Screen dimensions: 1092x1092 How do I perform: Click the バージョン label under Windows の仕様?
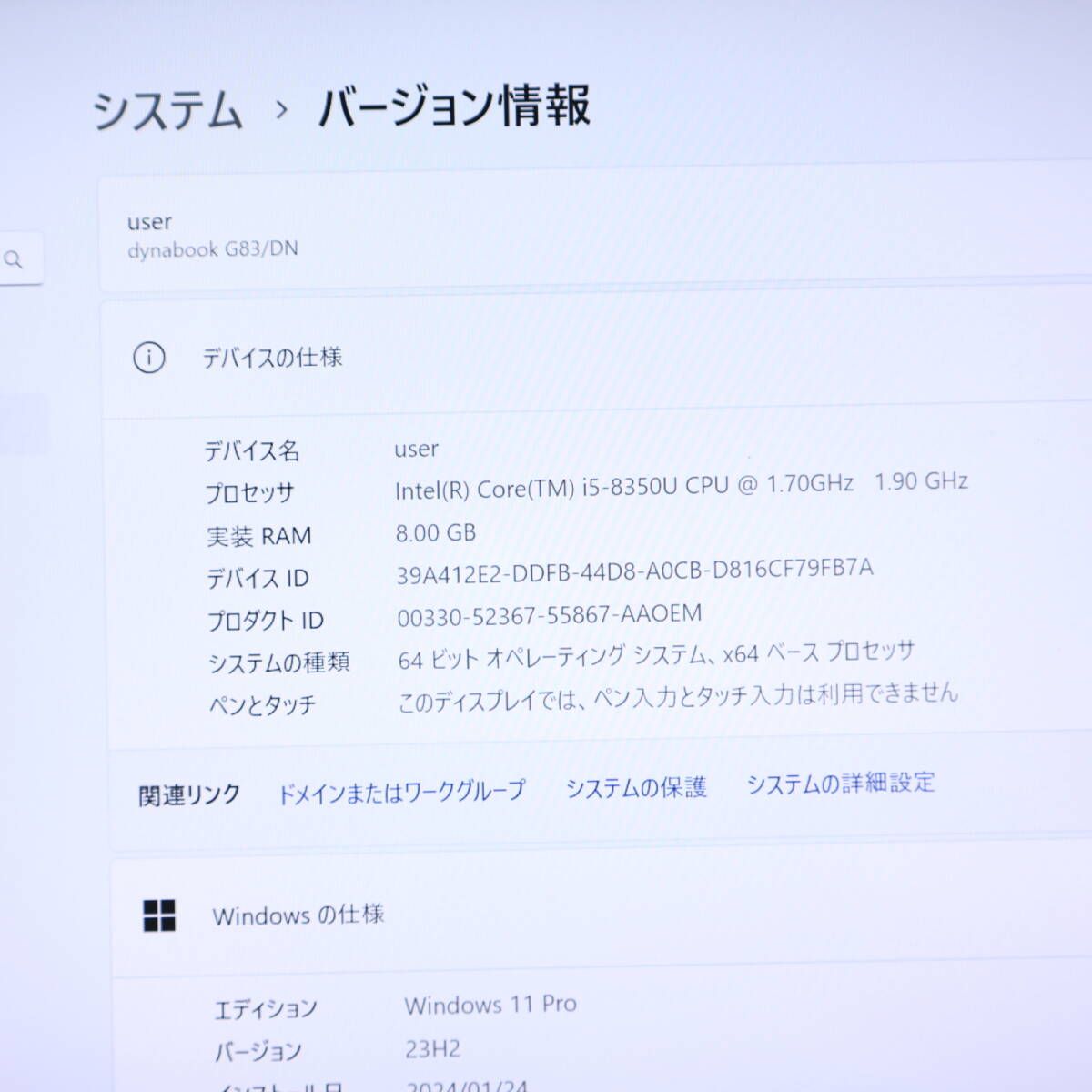point(258,1052)
